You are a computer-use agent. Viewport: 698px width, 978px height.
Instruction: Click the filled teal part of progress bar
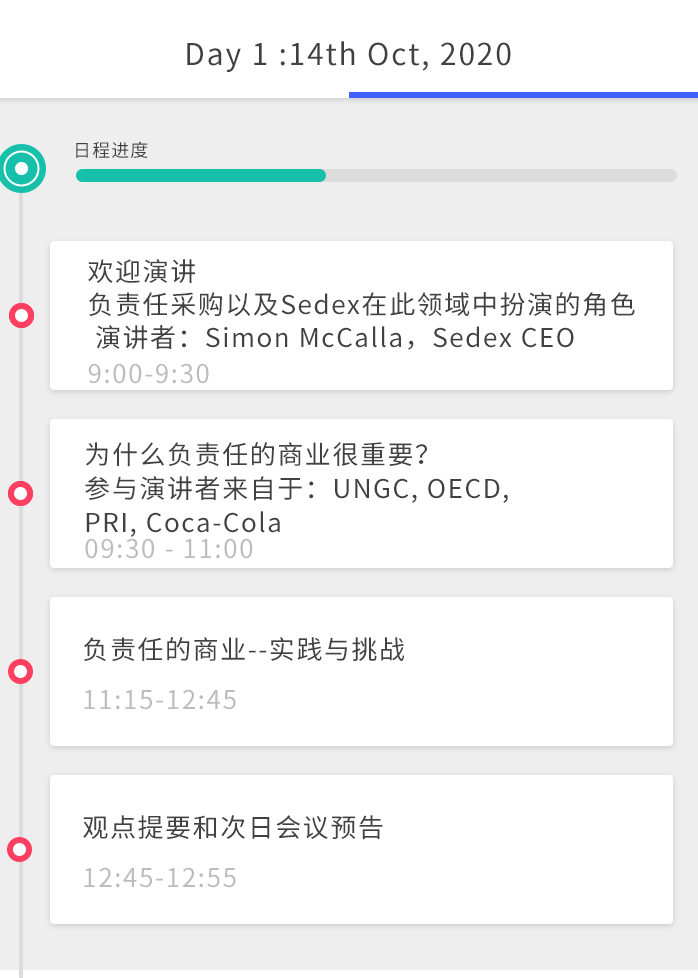pyautogui.click(x=200, y=176)
